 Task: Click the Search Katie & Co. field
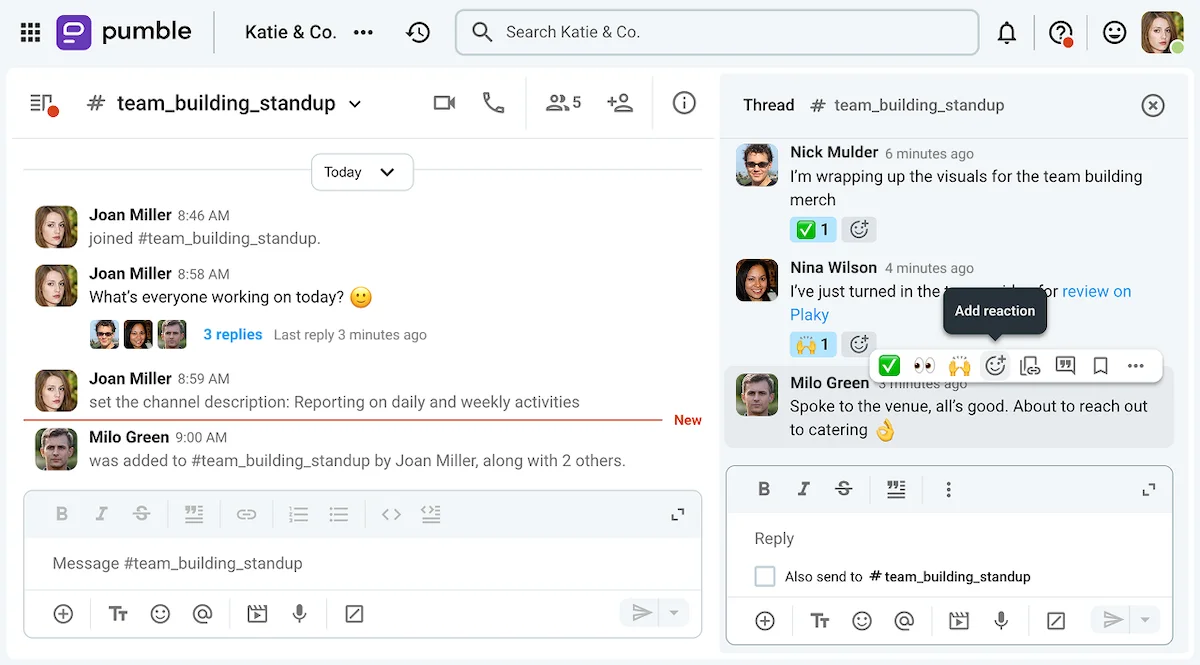coord(717,32)
